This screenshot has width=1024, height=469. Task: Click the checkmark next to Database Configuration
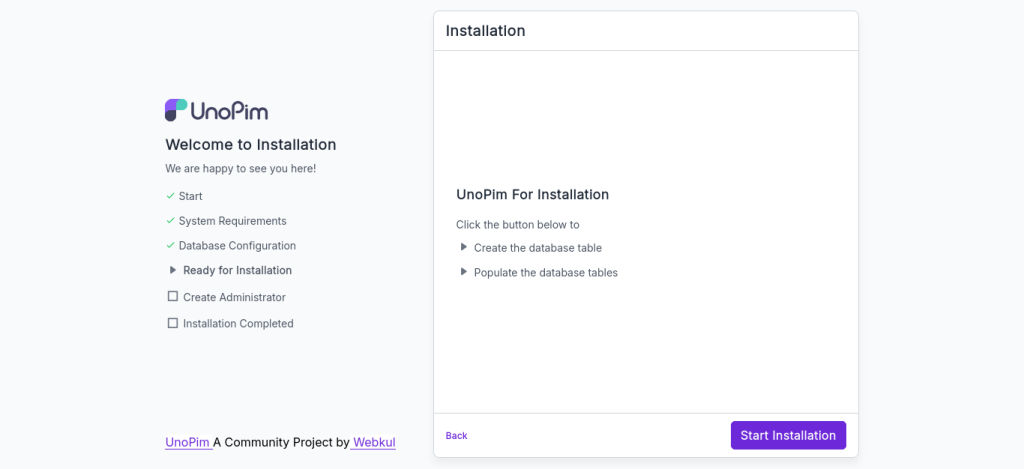coord(170,246)
